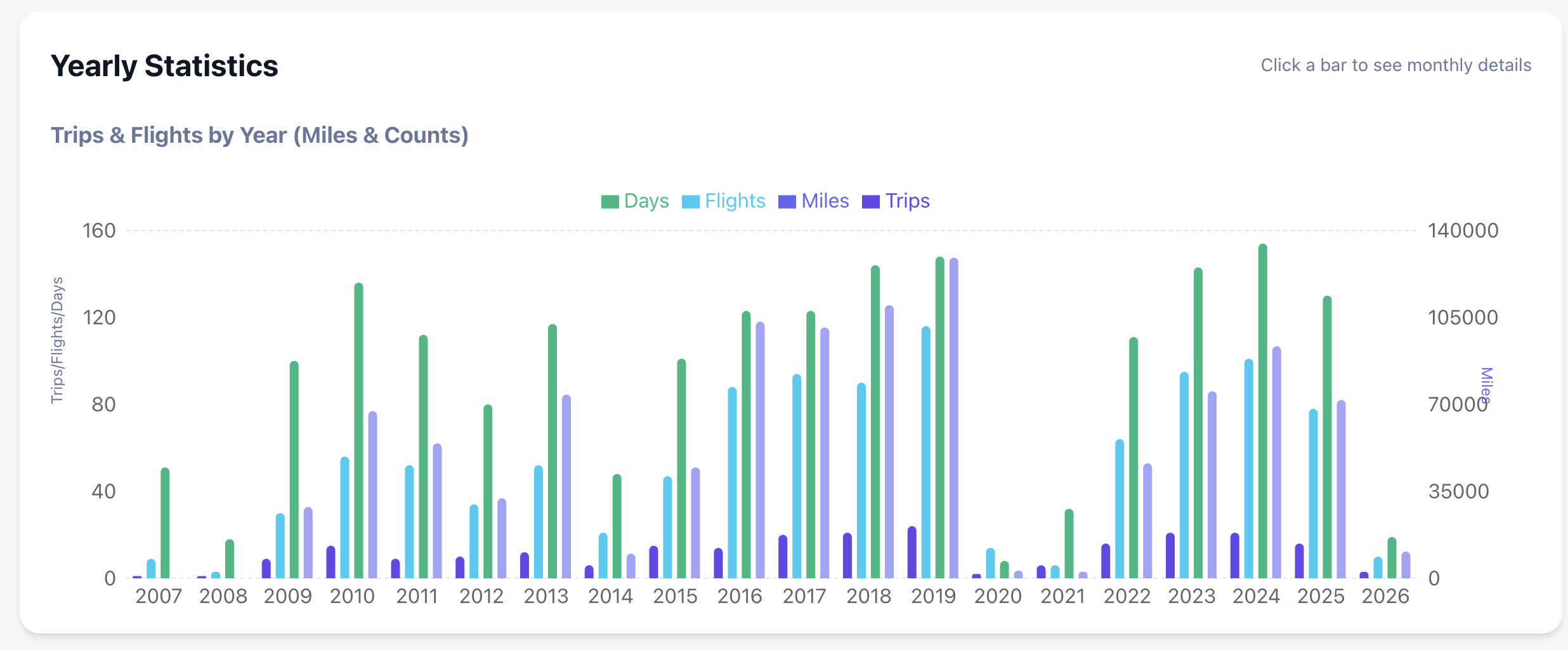Viewport: 1568px width, 650px height.
Task: Click the green Days legend color box
Action: [610, 202]
